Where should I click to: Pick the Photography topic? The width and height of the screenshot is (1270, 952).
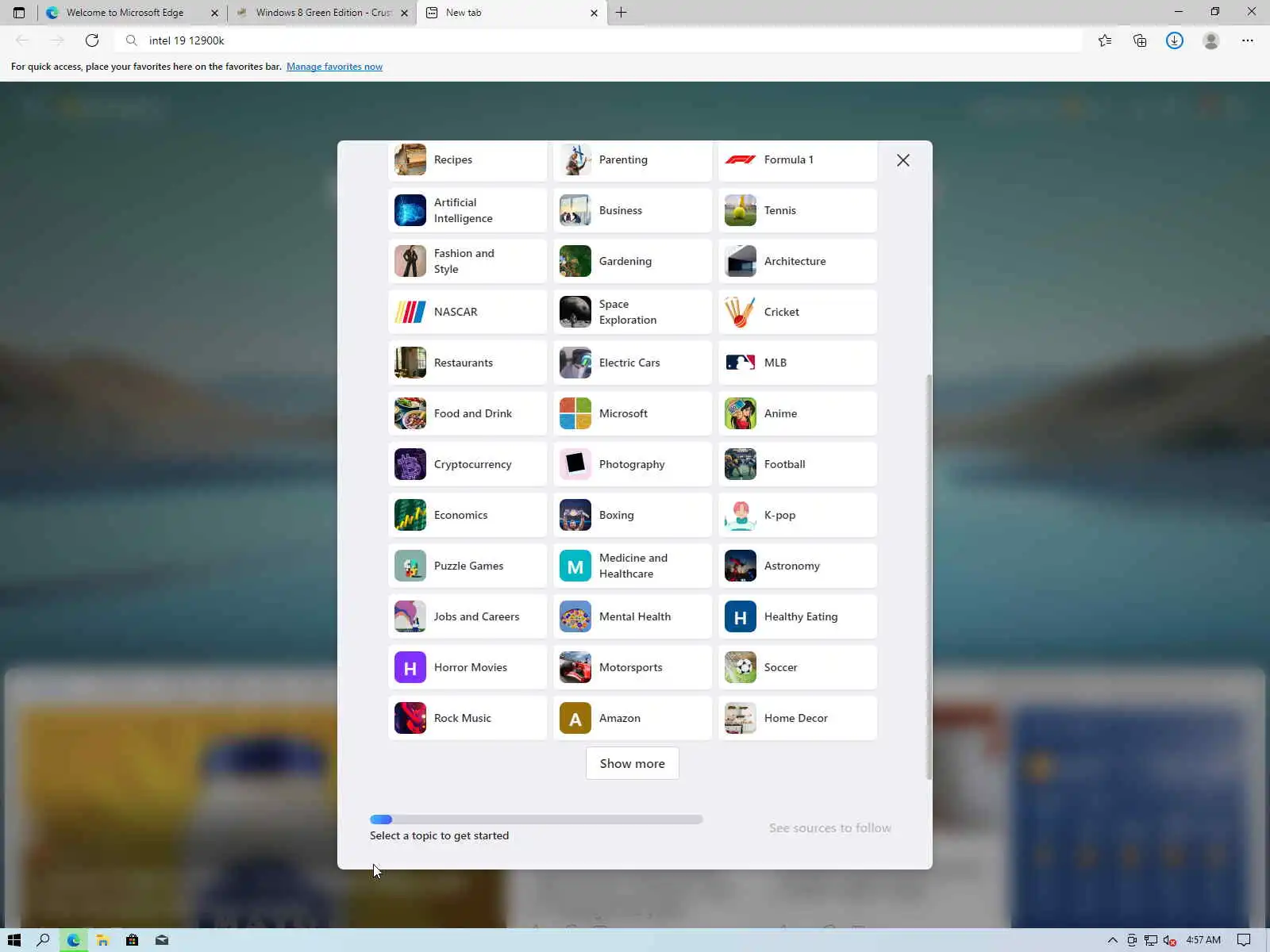click(x=633, y=464)
